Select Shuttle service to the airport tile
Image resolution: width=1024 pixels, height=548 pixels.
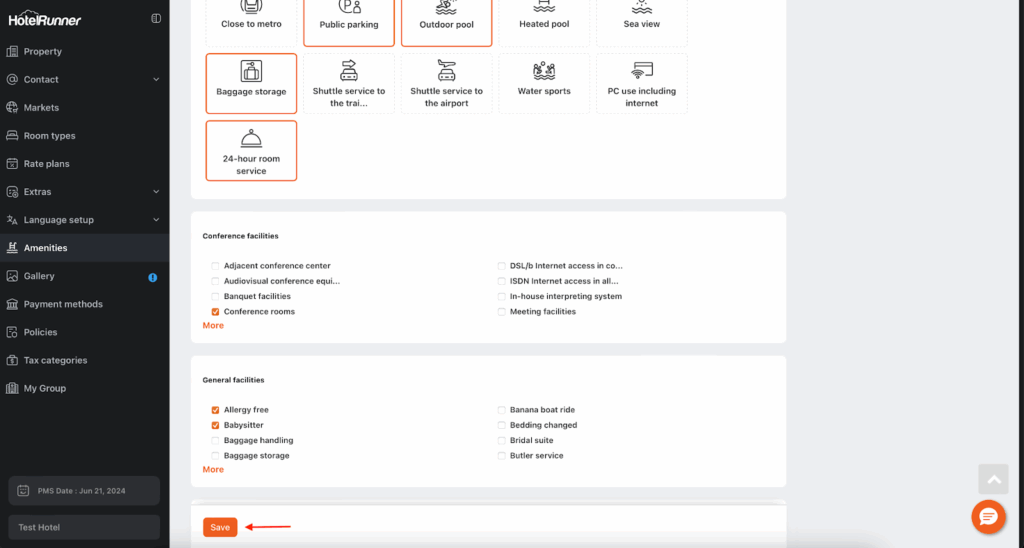(x=446, y=82)
